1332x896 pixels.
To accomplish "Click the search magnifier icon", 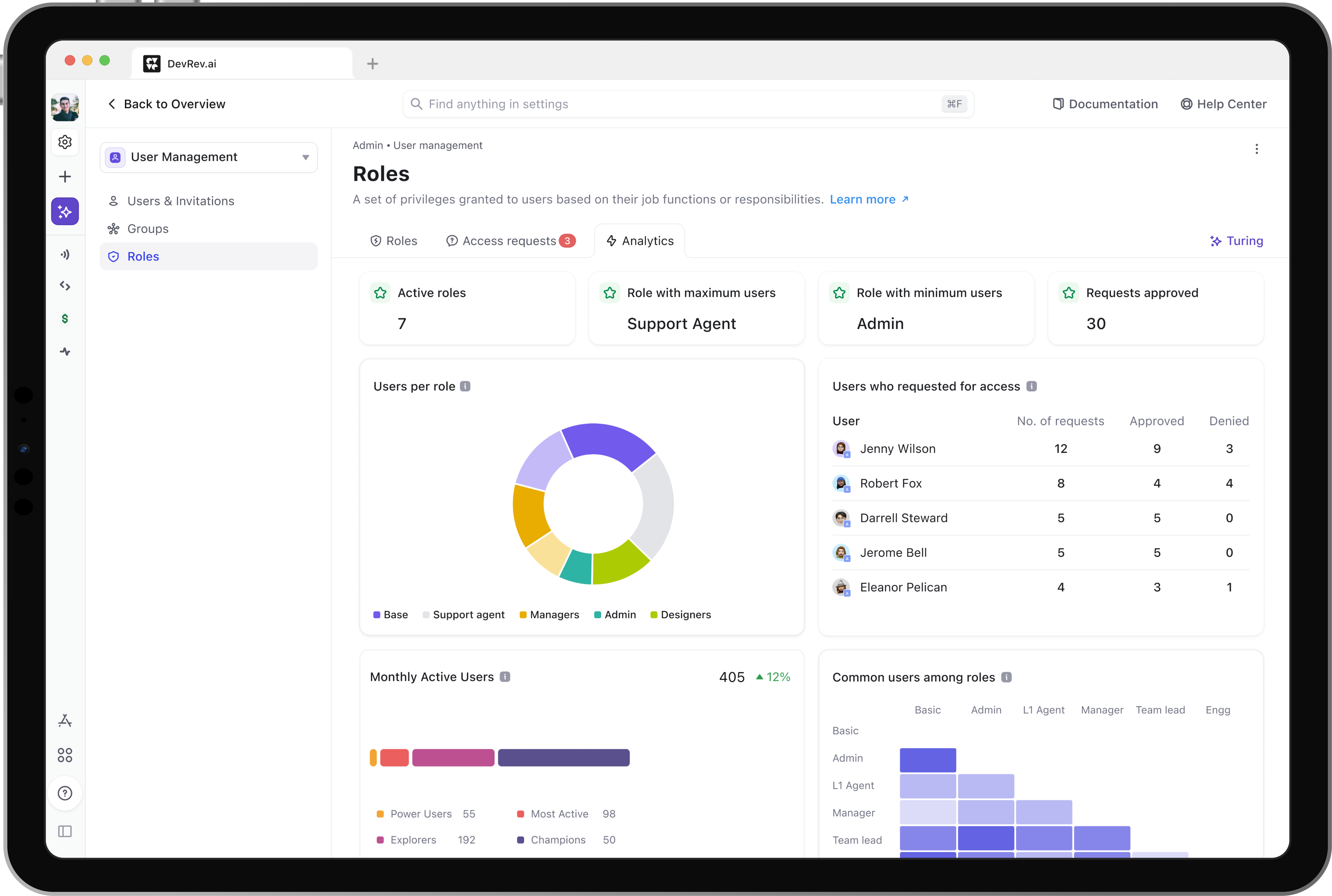I will pyautogui.click(x=417, y=104).
